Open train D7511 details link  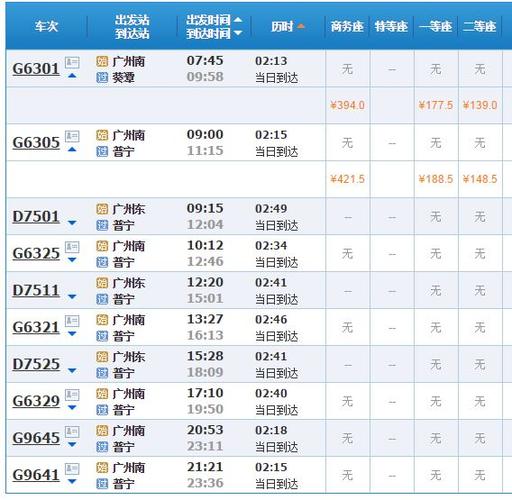click(36, 291)
